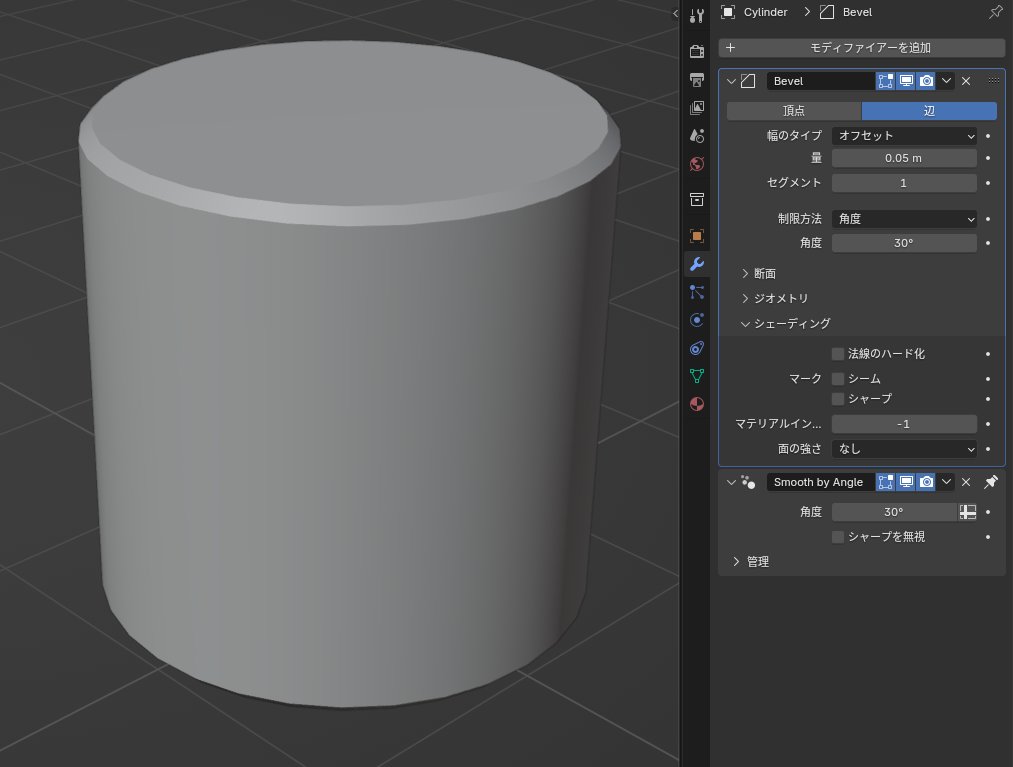The image size is (1013, 767).
Task: Toggle Smooth by Angle render display
Action: point(926,482)
